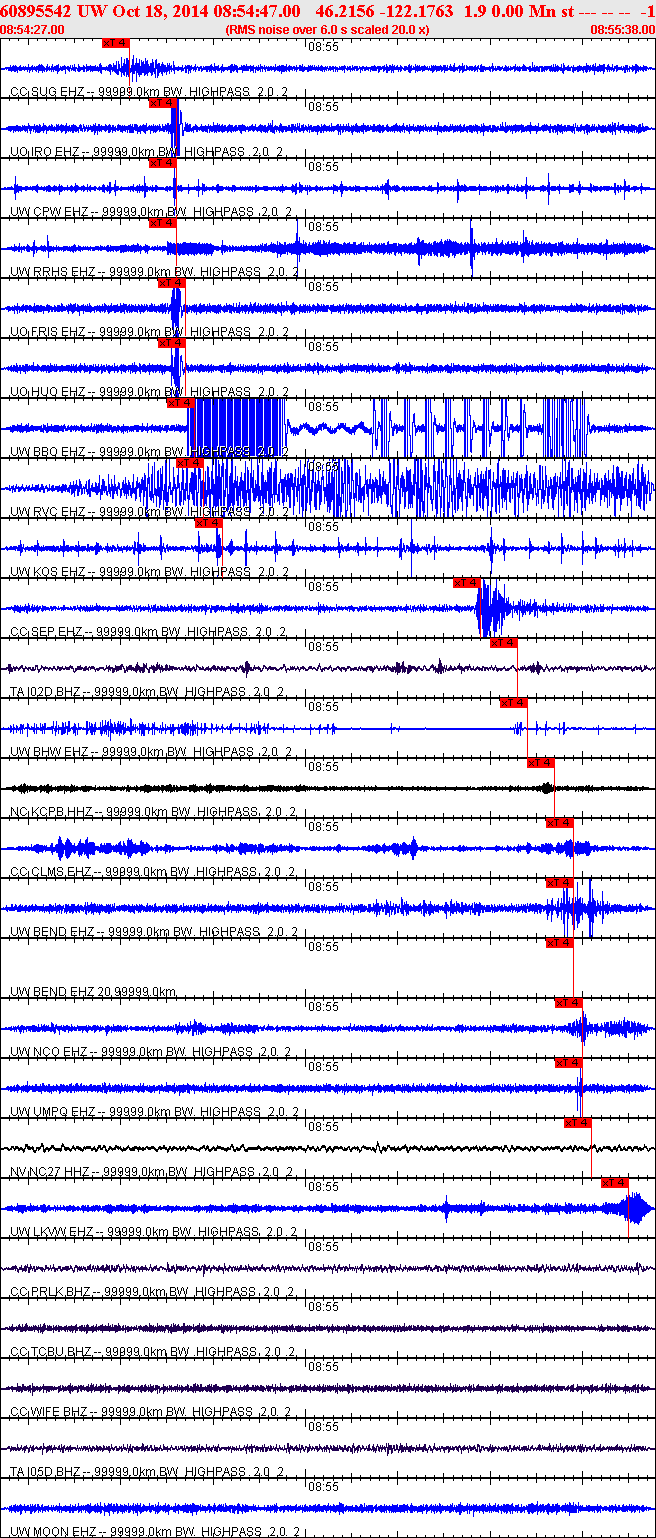Select the magnitude text '1.9 0.00 Mn st'
The width and height of the screenshot is (656, 1538).
coord(519,10)
